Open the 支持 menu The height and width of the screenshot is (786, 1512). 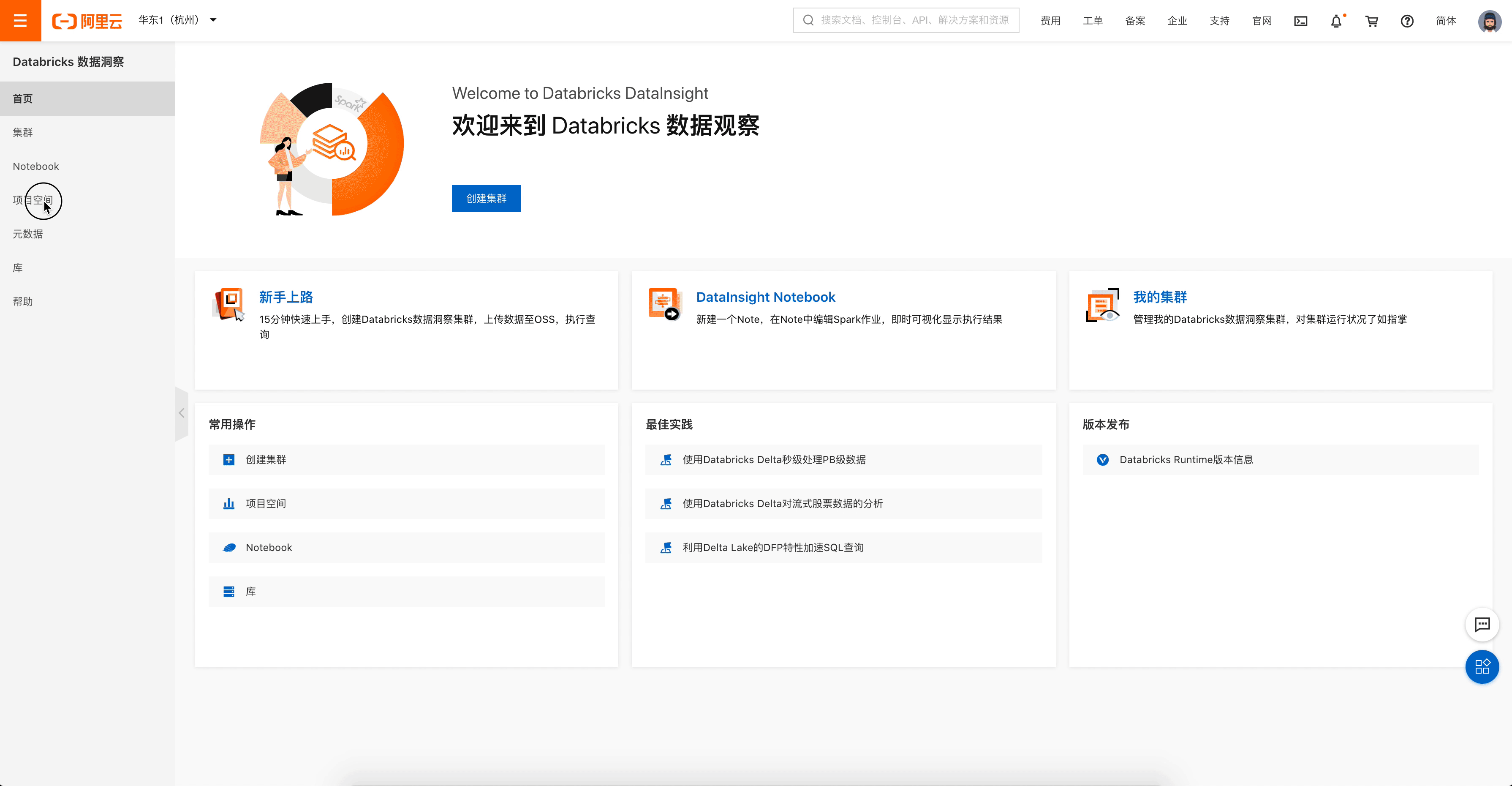1219,21
